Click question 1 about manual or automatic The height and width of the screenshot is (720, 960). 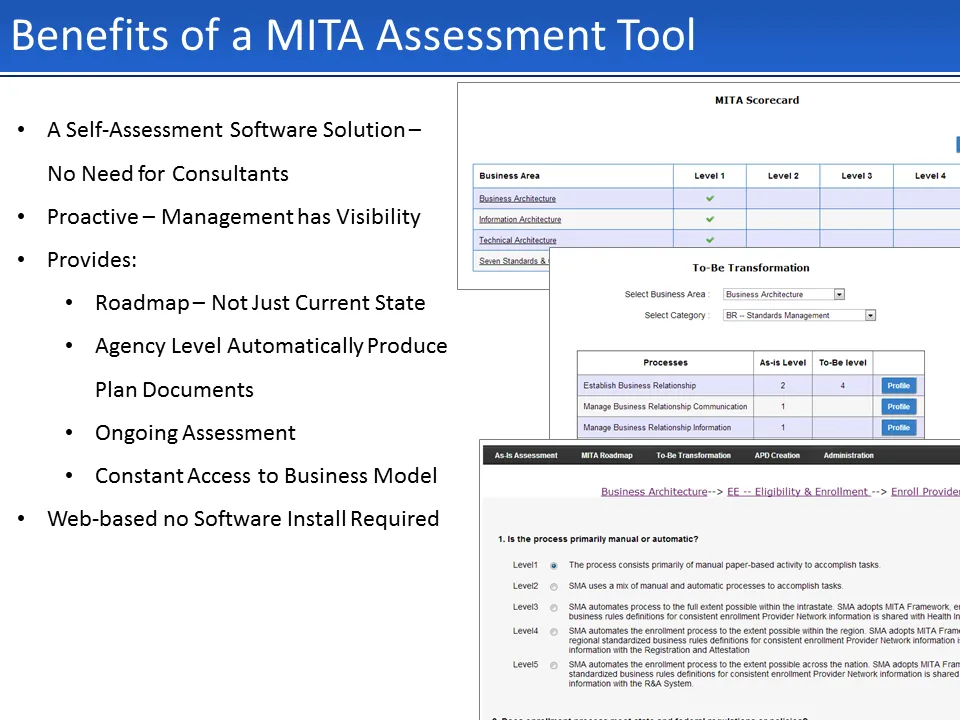[x=598, y=539]
